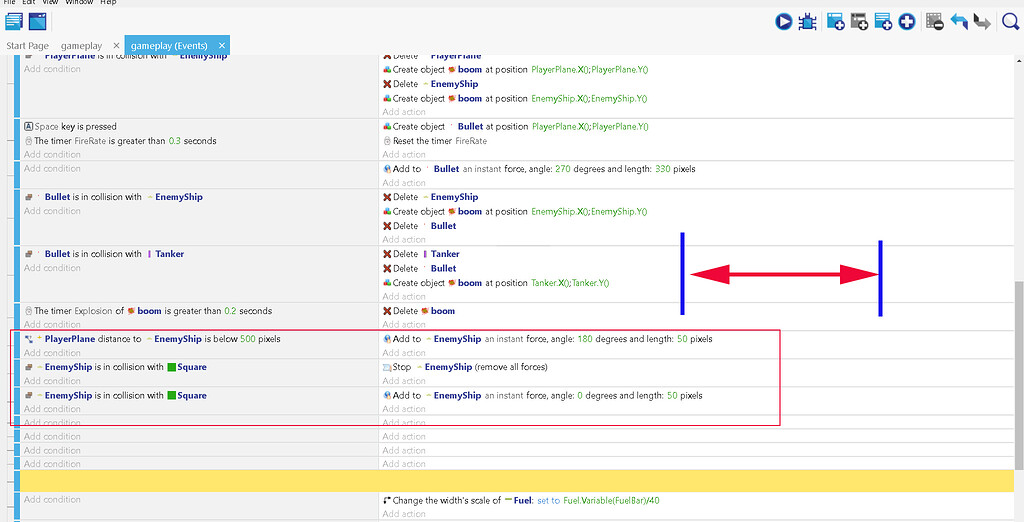Switch to the gameplay scene tab
Image resolution: width=1024 pixels, height=522 pixels.
(81, 46)
